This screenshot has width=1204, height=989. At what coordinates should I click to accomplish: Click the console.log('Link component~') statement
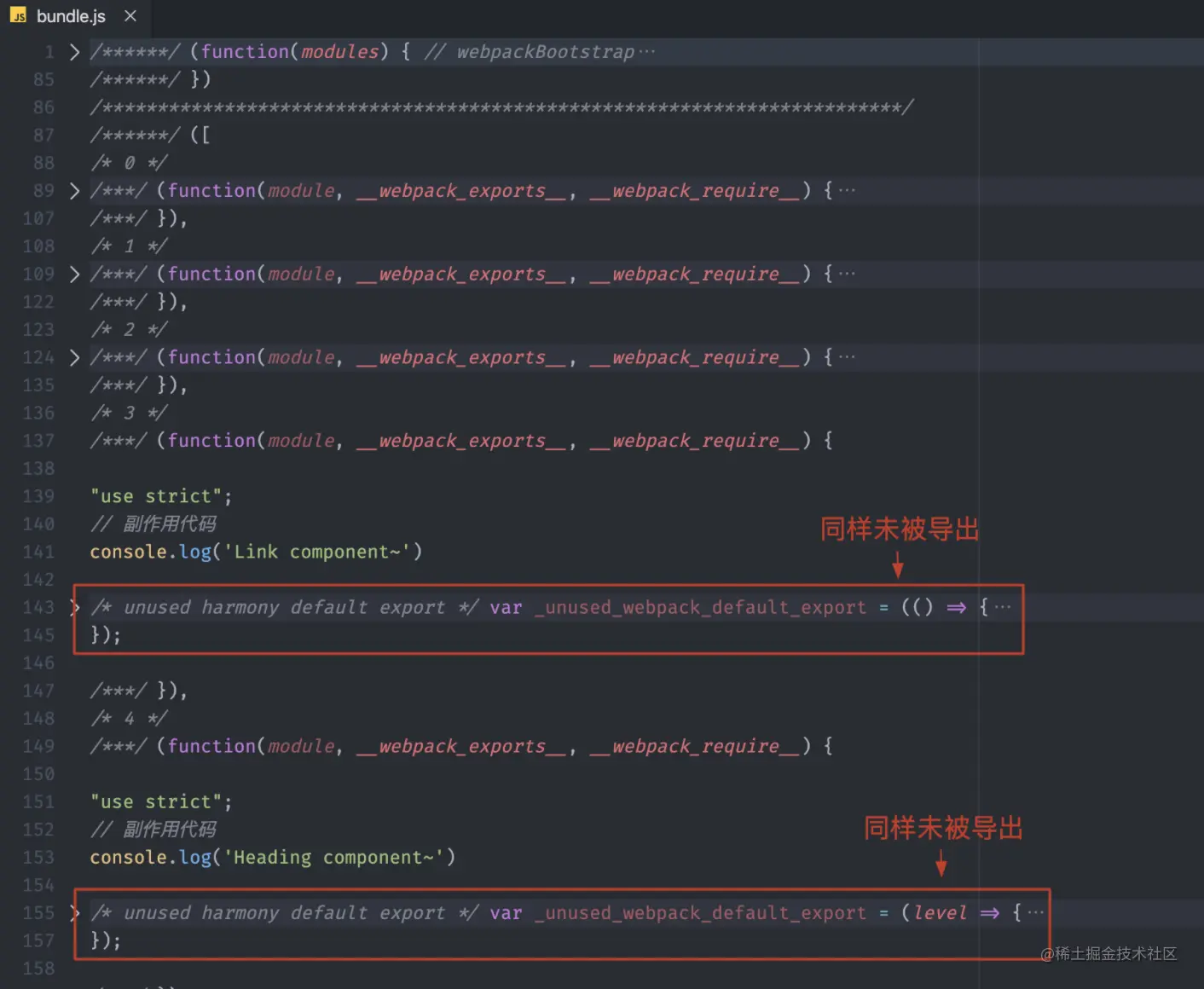[256, 552]
